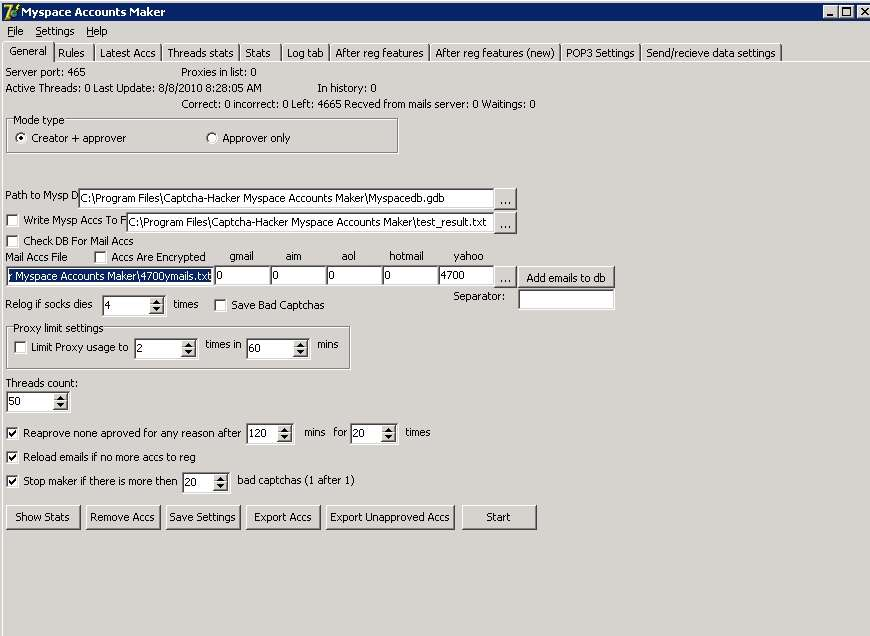Minimize the Myspace Accounts Maker window

coord(830,12)
